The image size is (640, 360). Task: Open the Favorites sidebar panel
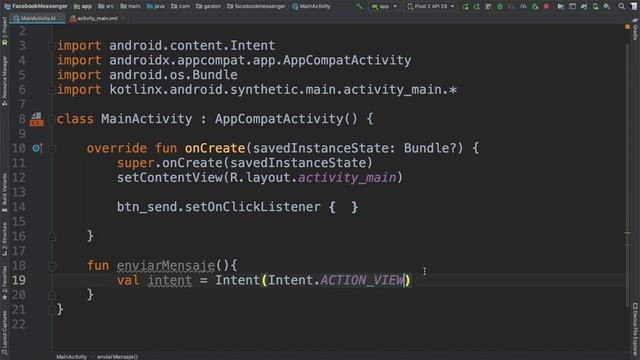pos(4,282)
